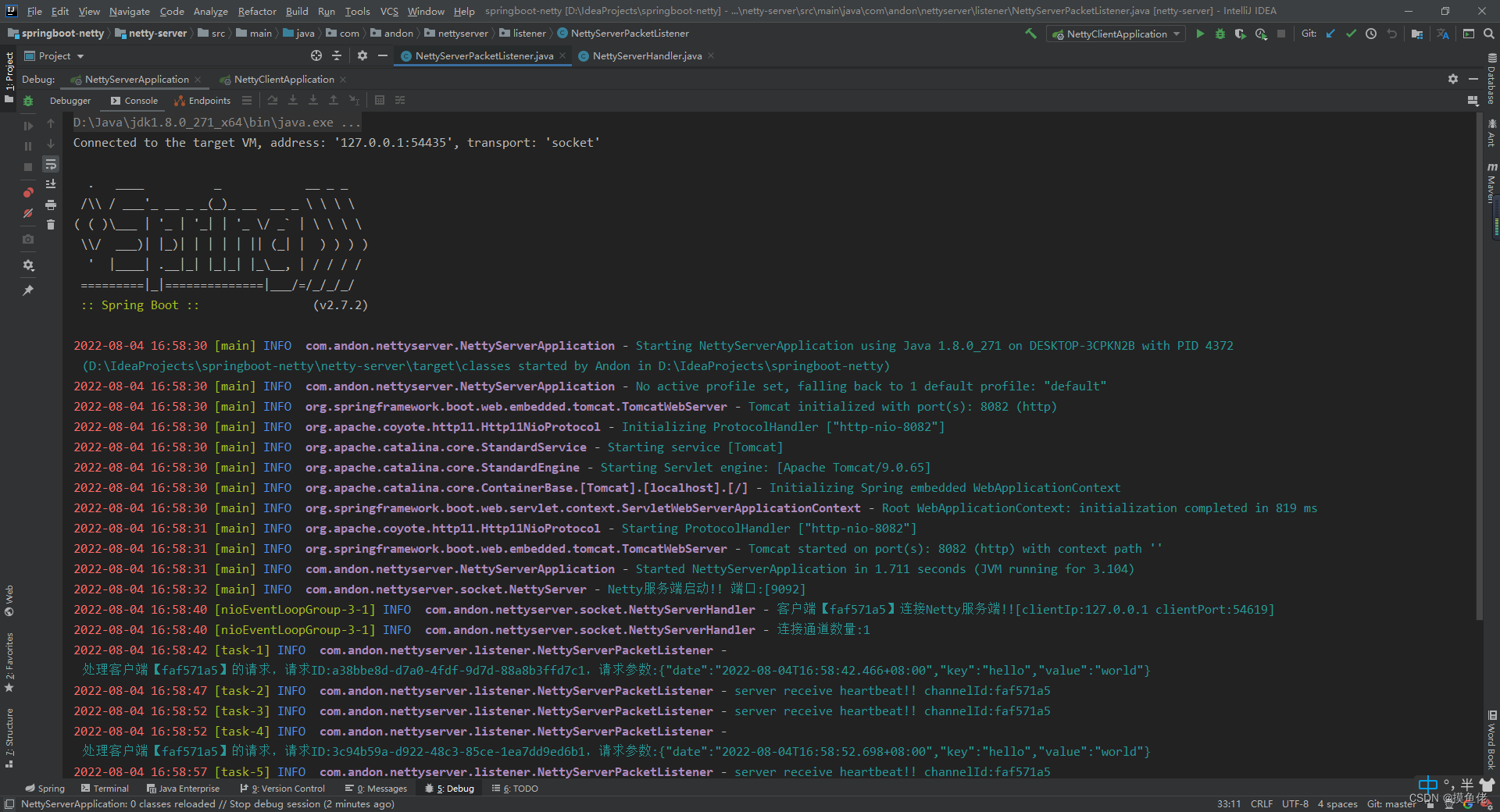Image resolution: width=1500 pixels, height=812 pixels.
Task: Click the Search Everywhere magnifier icon
Action: 1489,34
